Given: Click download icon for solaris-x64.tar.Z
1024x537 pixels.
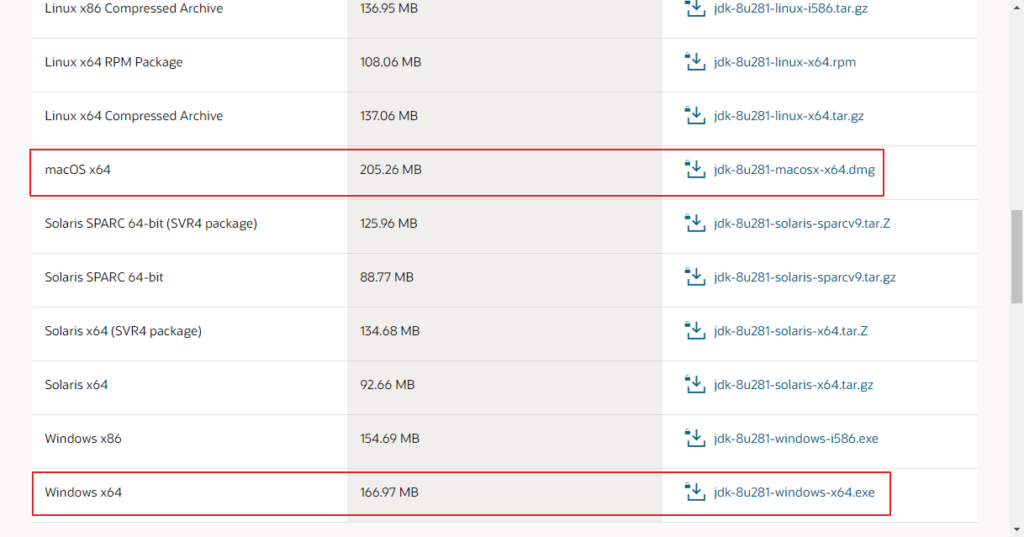Looking at the screenshot, I should tap(695, 331).
